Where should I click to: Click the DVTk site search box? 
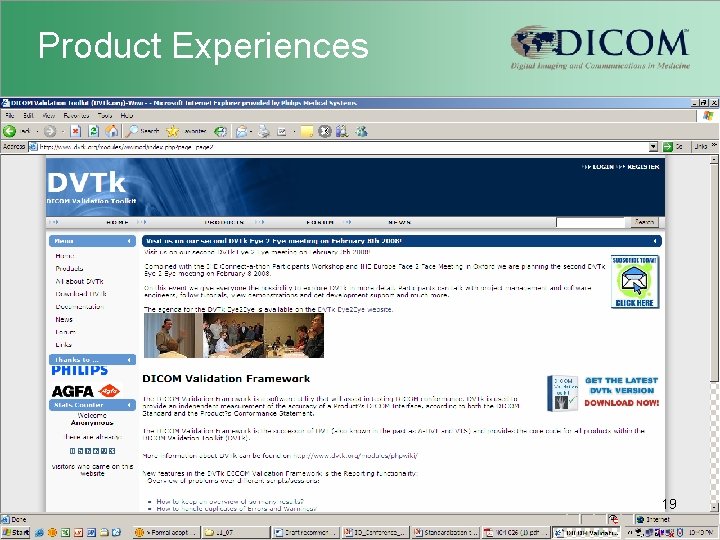590,222
